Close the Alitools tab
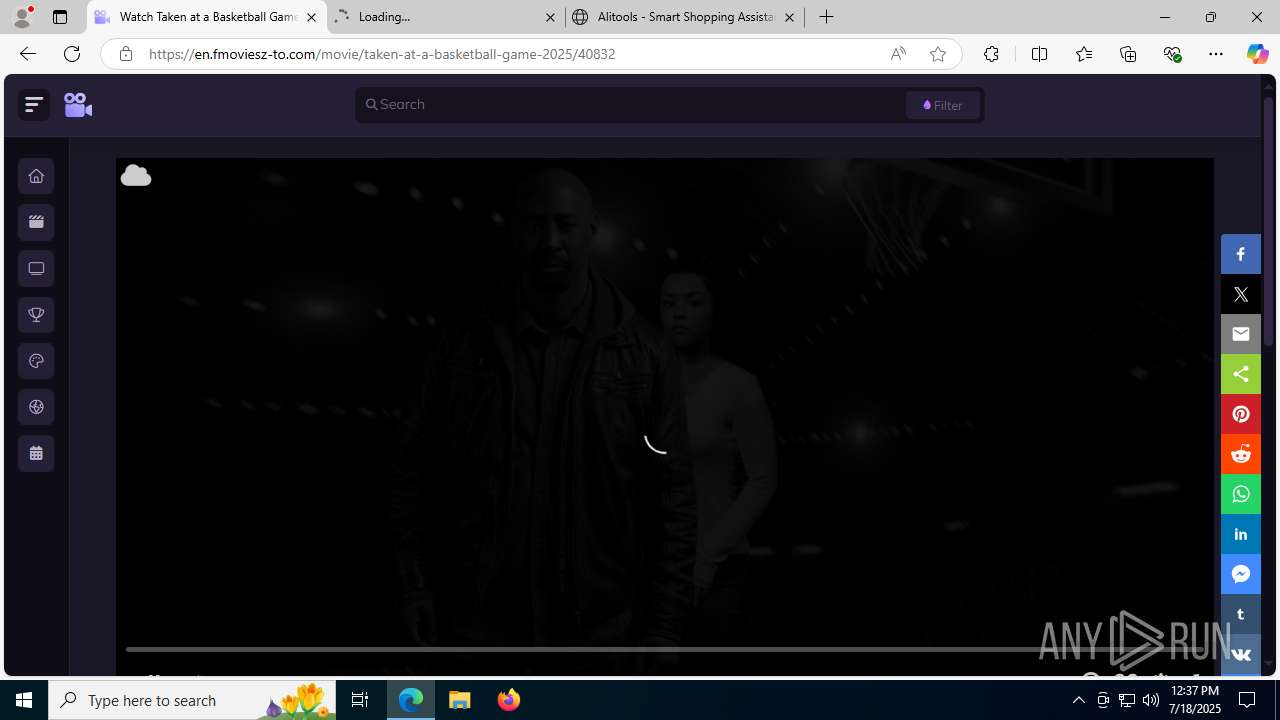The height and width of the screenshot is (720, 1280). (x=789, y=17)
